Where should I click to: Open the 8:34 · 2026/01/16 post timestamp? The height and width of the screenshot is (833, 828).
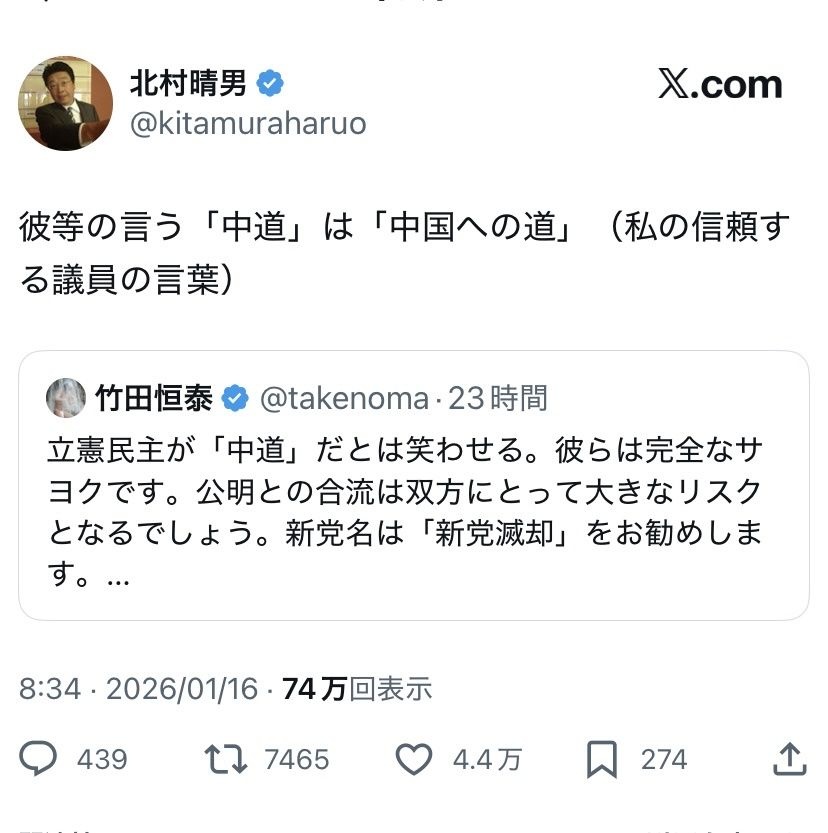pos(139,689)
